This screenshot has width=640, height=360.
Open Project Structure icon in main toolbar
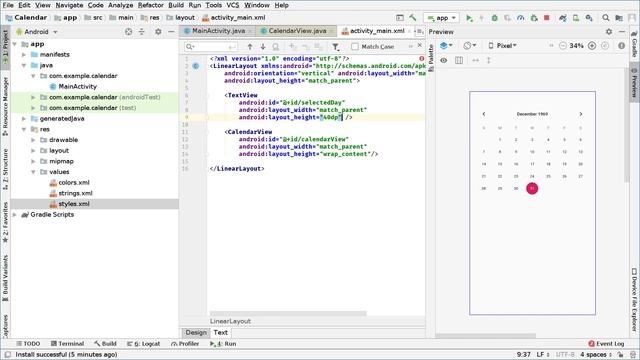point(619,18)
